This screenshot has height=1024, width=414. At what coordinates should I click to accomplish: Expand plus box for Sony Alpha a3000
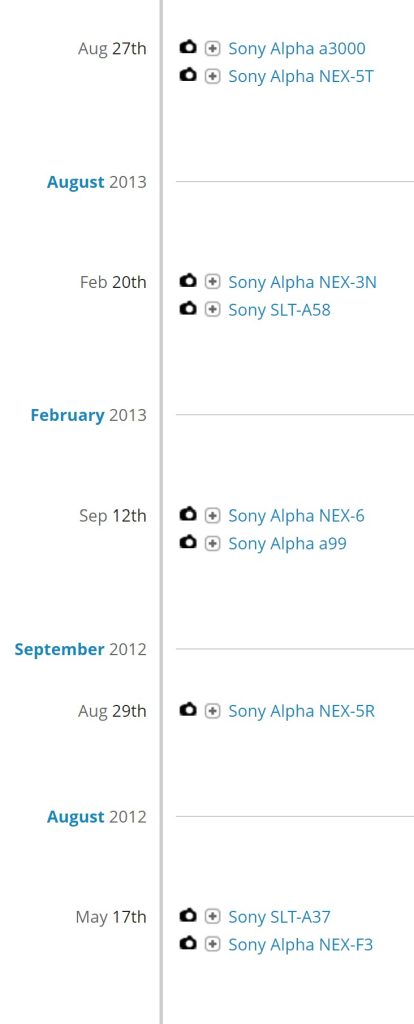[x=212, y=48]
